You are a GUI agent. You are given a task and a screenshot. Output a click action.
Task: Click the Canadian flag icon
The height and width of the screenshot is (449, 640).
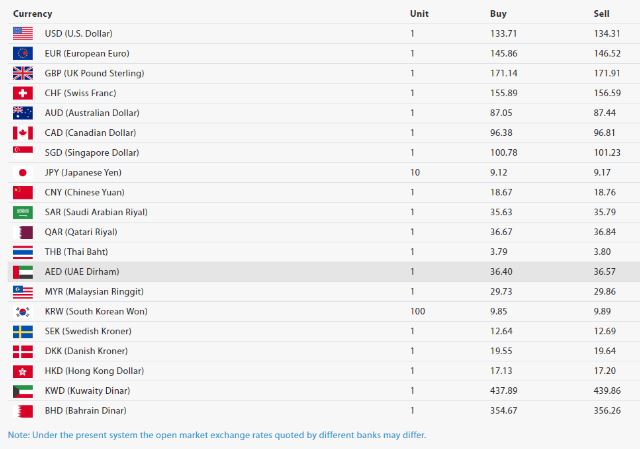click(x=23, y=133)
